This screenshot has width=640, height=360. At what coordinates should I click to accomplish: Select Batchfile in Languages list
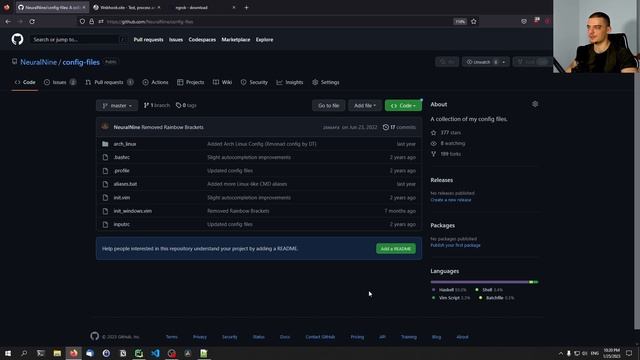[x=497, y=298]
